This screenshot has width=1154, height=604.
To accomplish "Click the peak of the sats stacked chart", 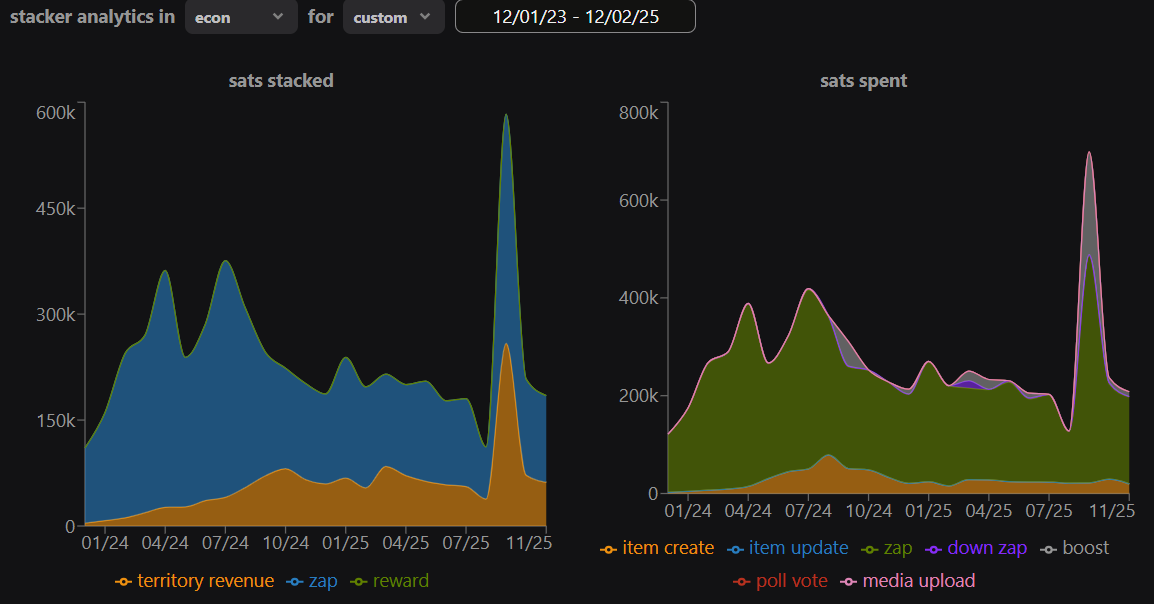I will coord(506,115).
